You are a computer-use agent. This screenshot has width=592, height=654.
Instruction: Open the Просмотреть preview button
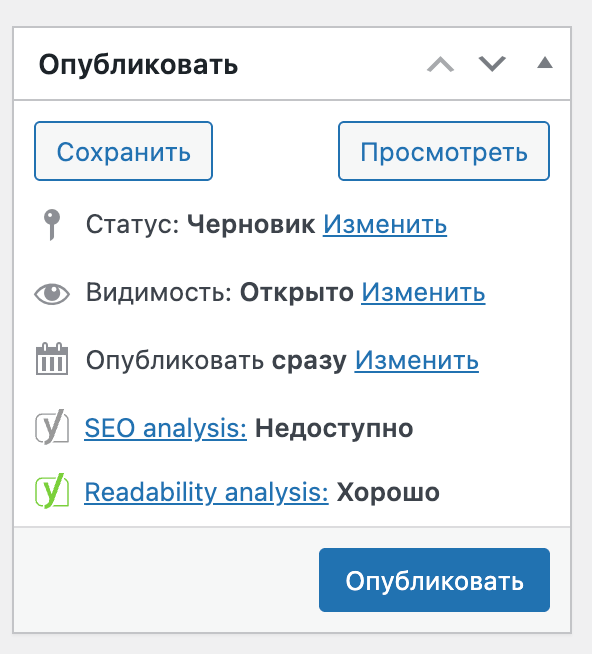coord(444,151)
